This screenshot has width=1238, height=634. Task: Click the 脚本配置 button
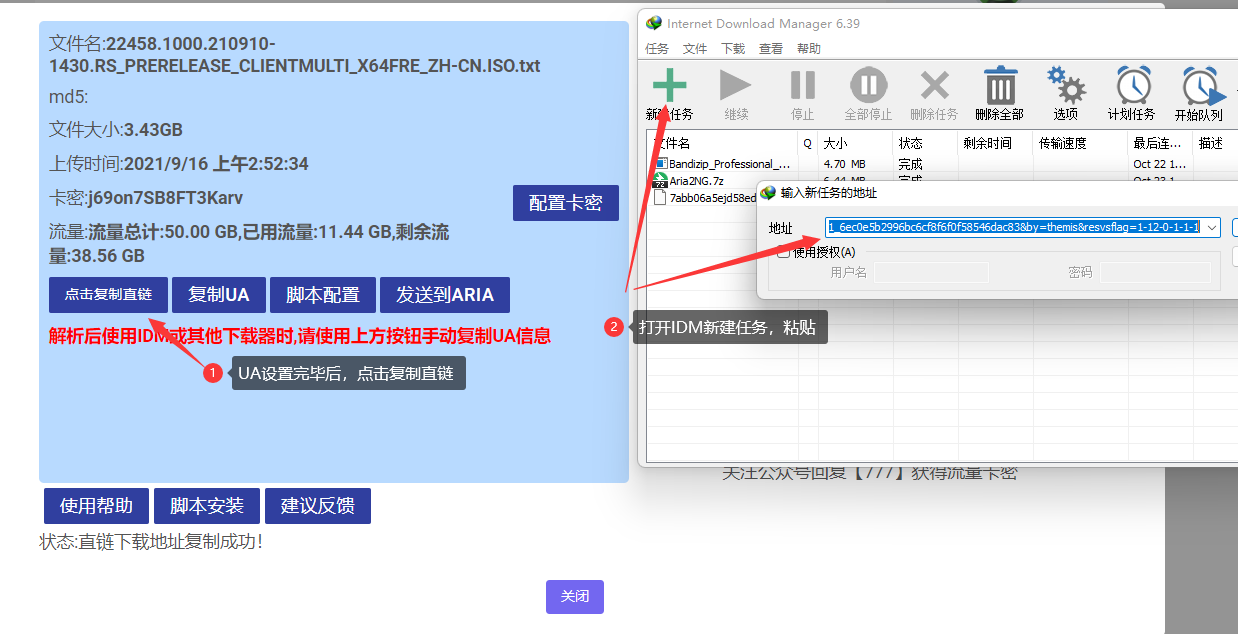click(x=323, y=295)
